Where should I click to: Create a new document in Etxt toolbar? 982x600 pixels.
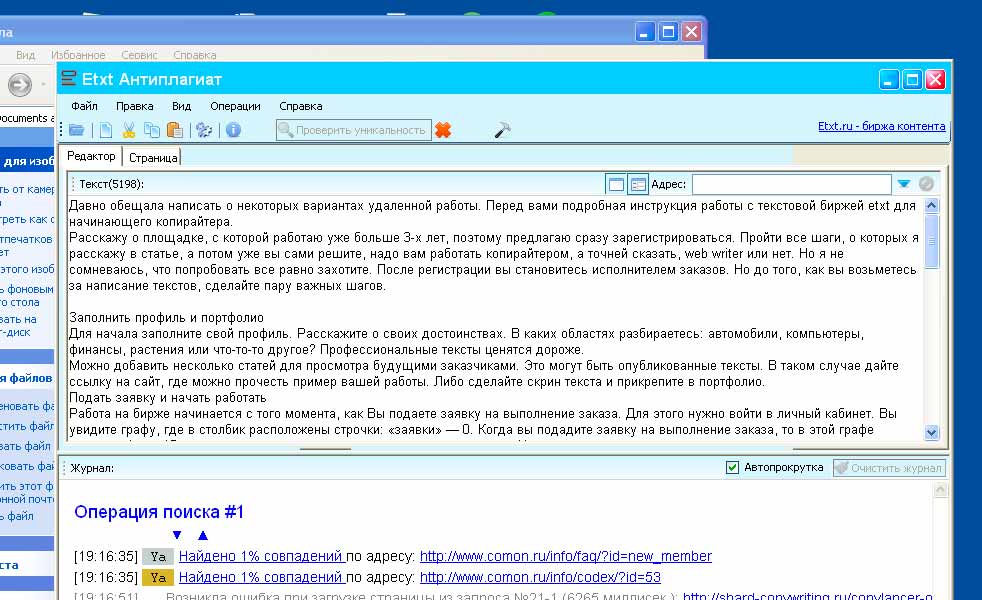[106, 130]
